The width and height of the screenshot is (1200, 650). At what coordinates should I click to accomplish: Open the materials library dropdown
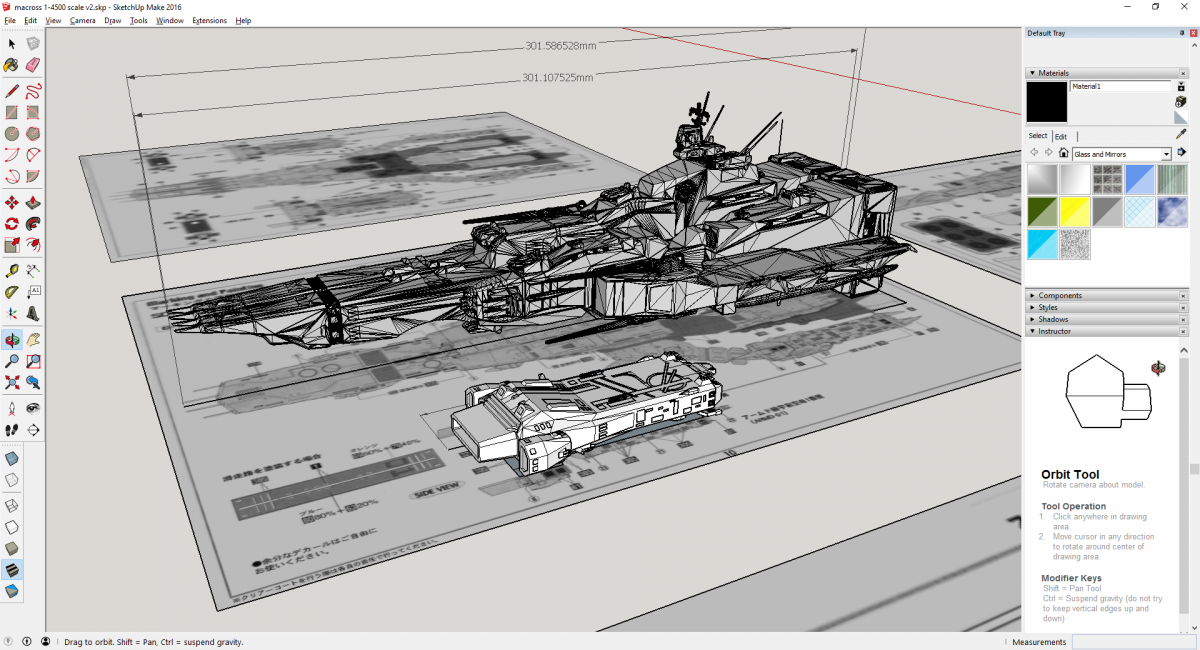pyautogui.click(x=1166, y=154)
